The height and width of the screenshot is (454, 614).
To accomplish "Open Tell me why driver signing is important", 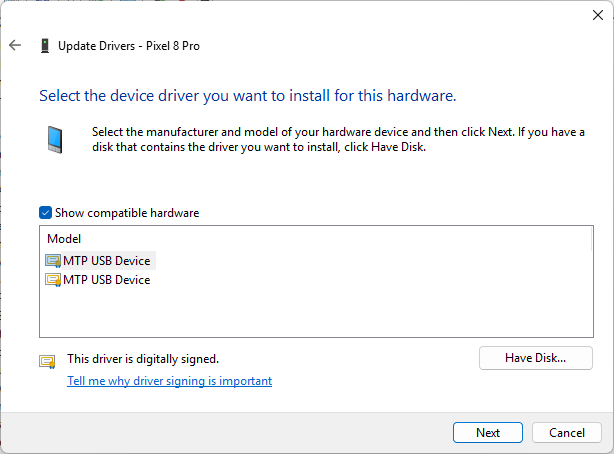I will 170,381.
